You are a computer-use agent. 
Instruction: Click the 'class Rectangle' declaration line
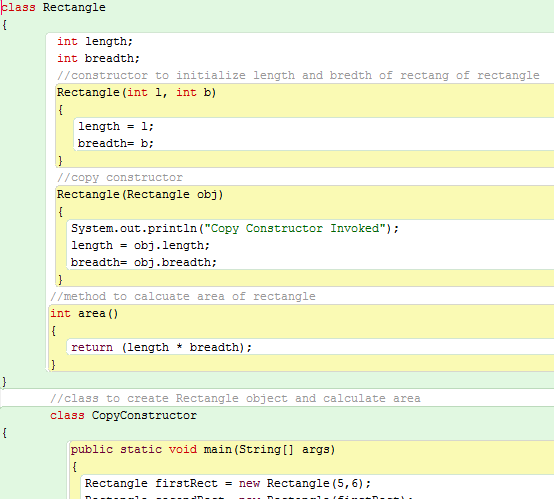[54, 7]
